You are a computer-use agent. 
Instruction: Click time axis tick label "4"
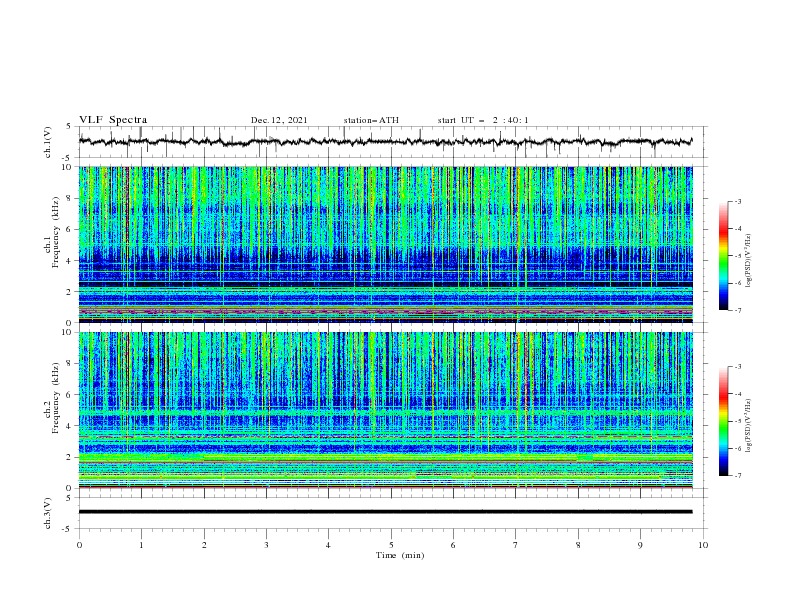click(x=328, y=545)
